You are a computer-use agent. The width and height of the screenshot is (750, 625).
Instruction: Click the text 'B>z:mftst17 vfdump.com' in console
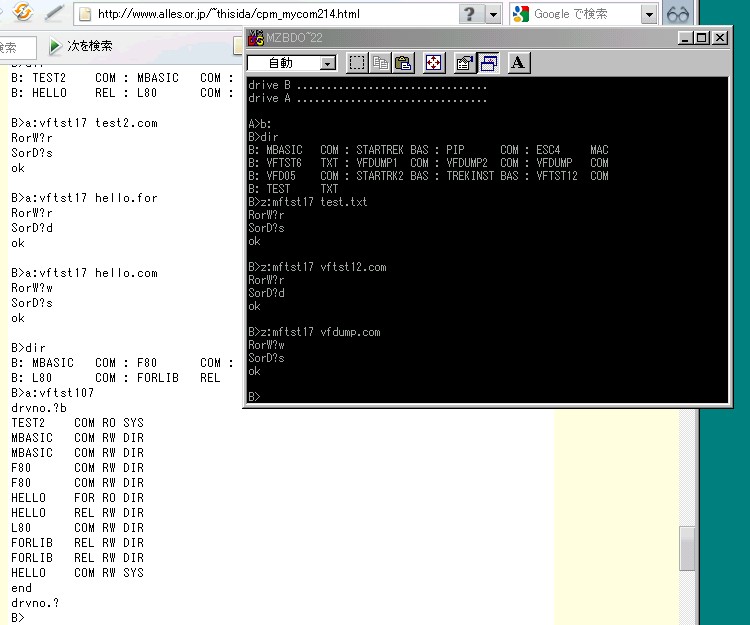pyautogui.click(x=314, y=332)
